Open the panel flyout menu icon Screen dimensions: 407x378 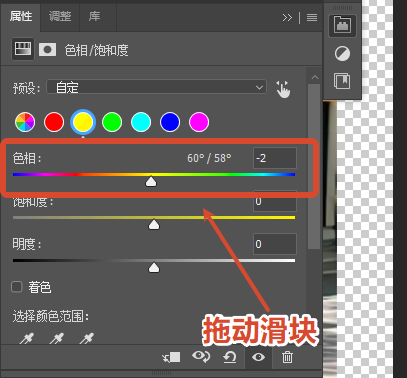[x=312, y=17]
